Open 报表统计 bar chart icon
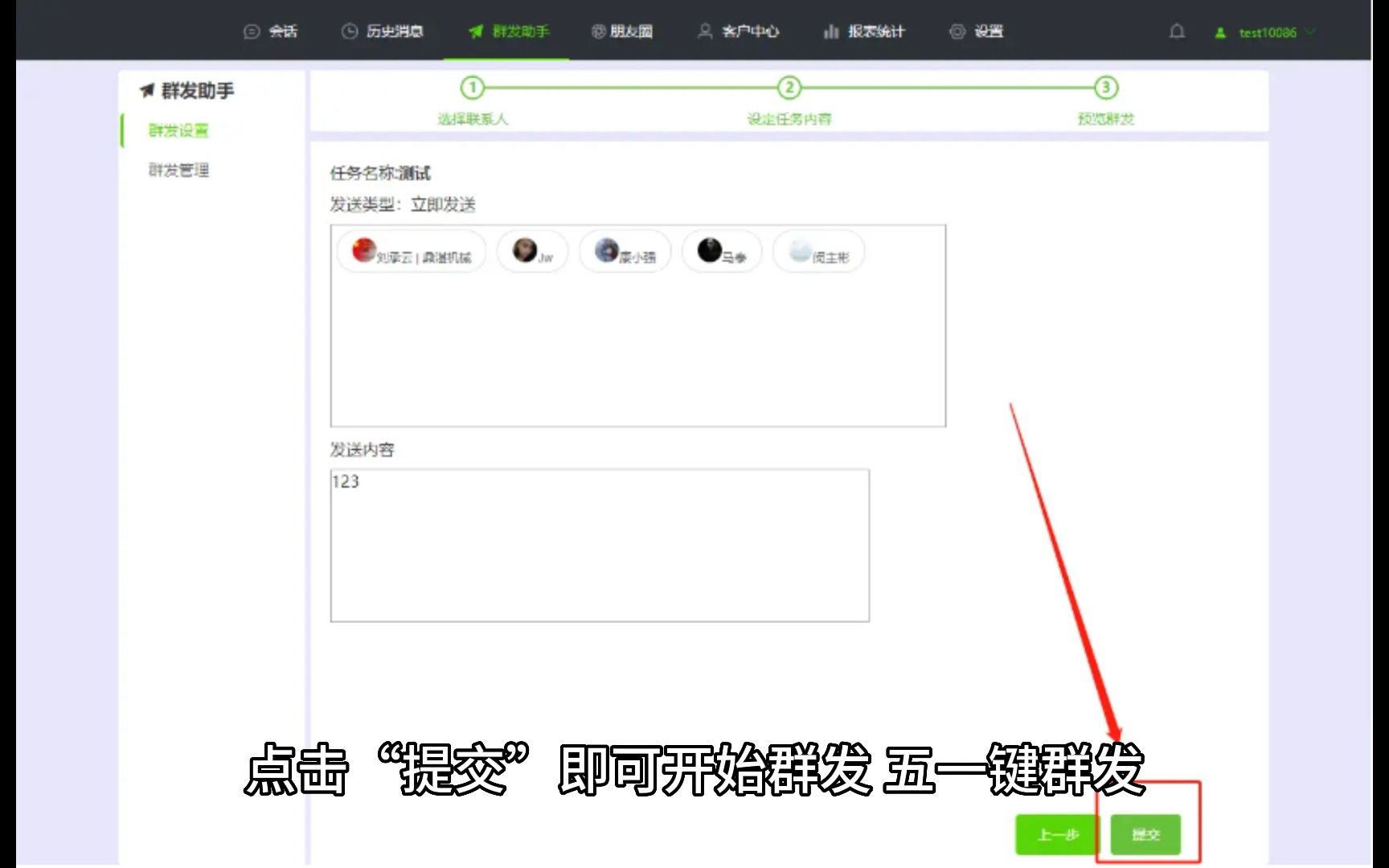1389x868 pixels. coord(830,31)
